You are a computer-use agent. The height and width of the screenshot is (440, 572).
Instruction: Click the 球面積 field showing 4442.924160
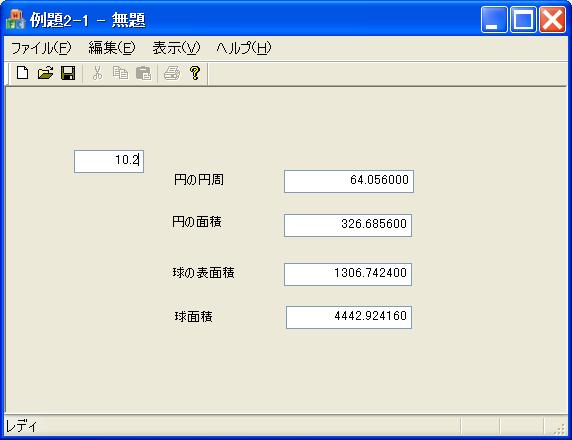click(349, 317)
